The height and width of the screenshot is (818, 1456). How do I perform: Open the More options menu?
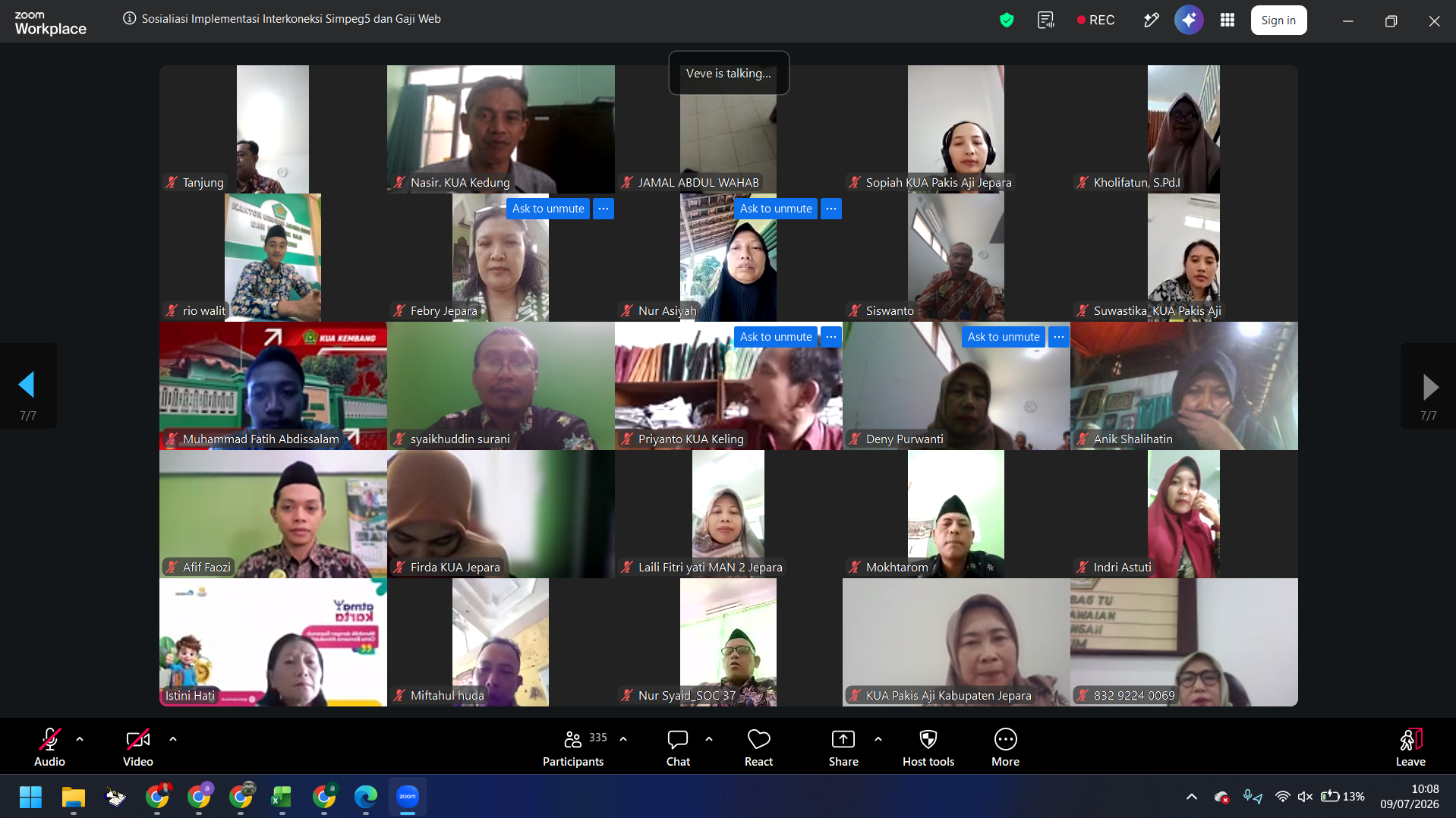(x=1005, y=747)
